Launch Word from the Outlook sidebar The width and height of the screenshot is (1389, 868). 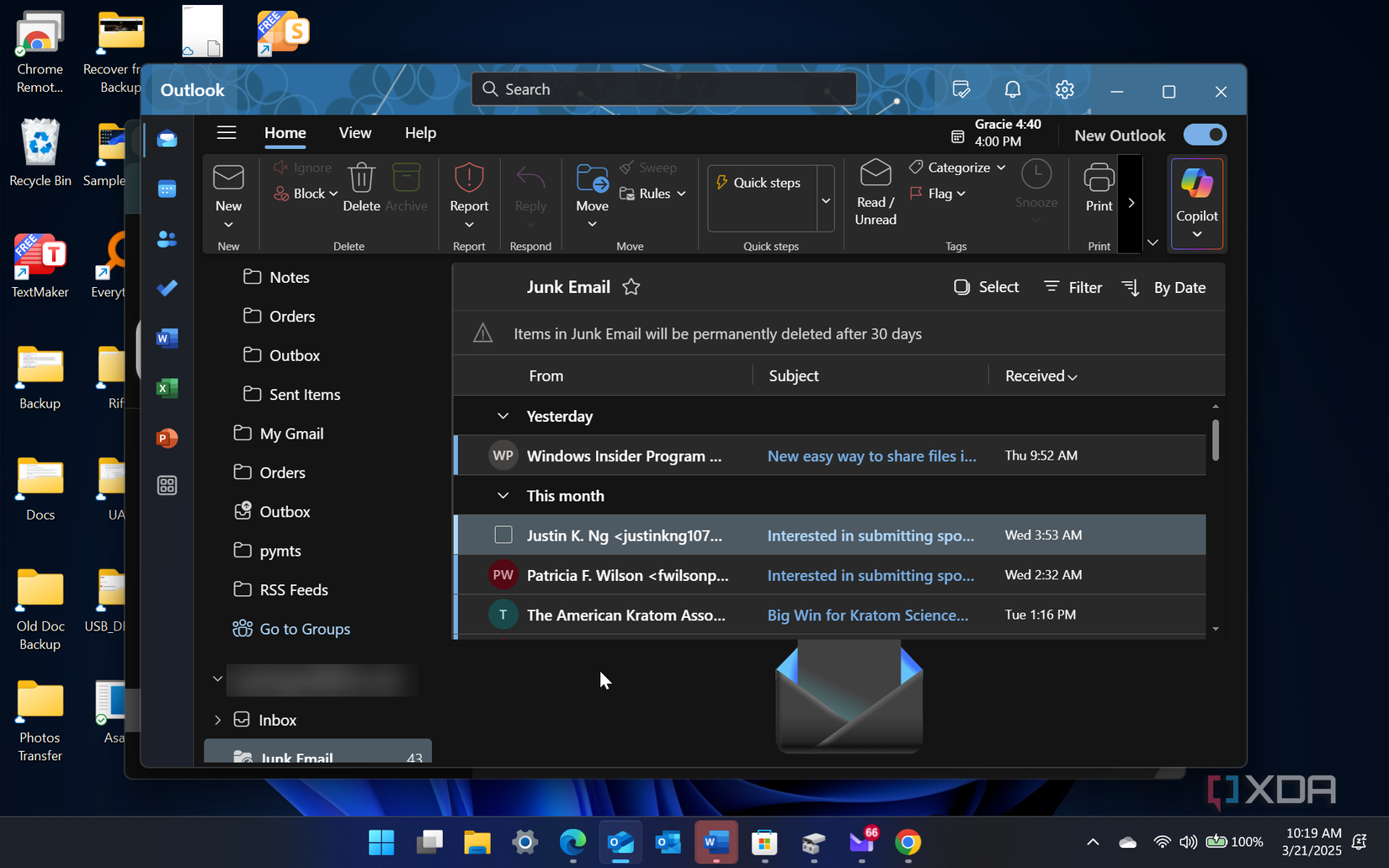click(167, 338)
